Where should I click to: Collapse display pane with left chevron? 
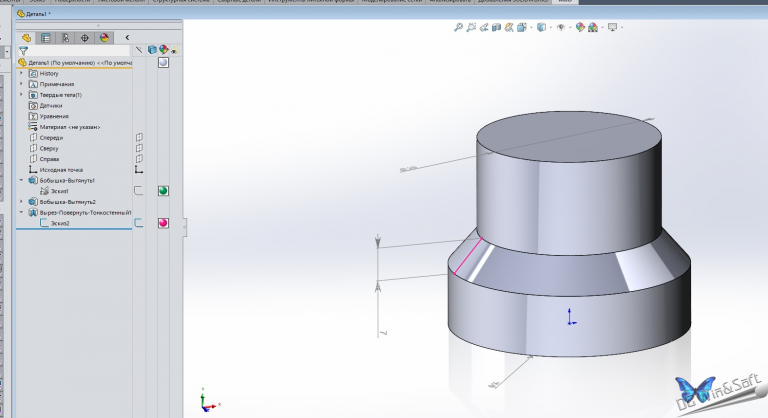[x=127, y=37]
